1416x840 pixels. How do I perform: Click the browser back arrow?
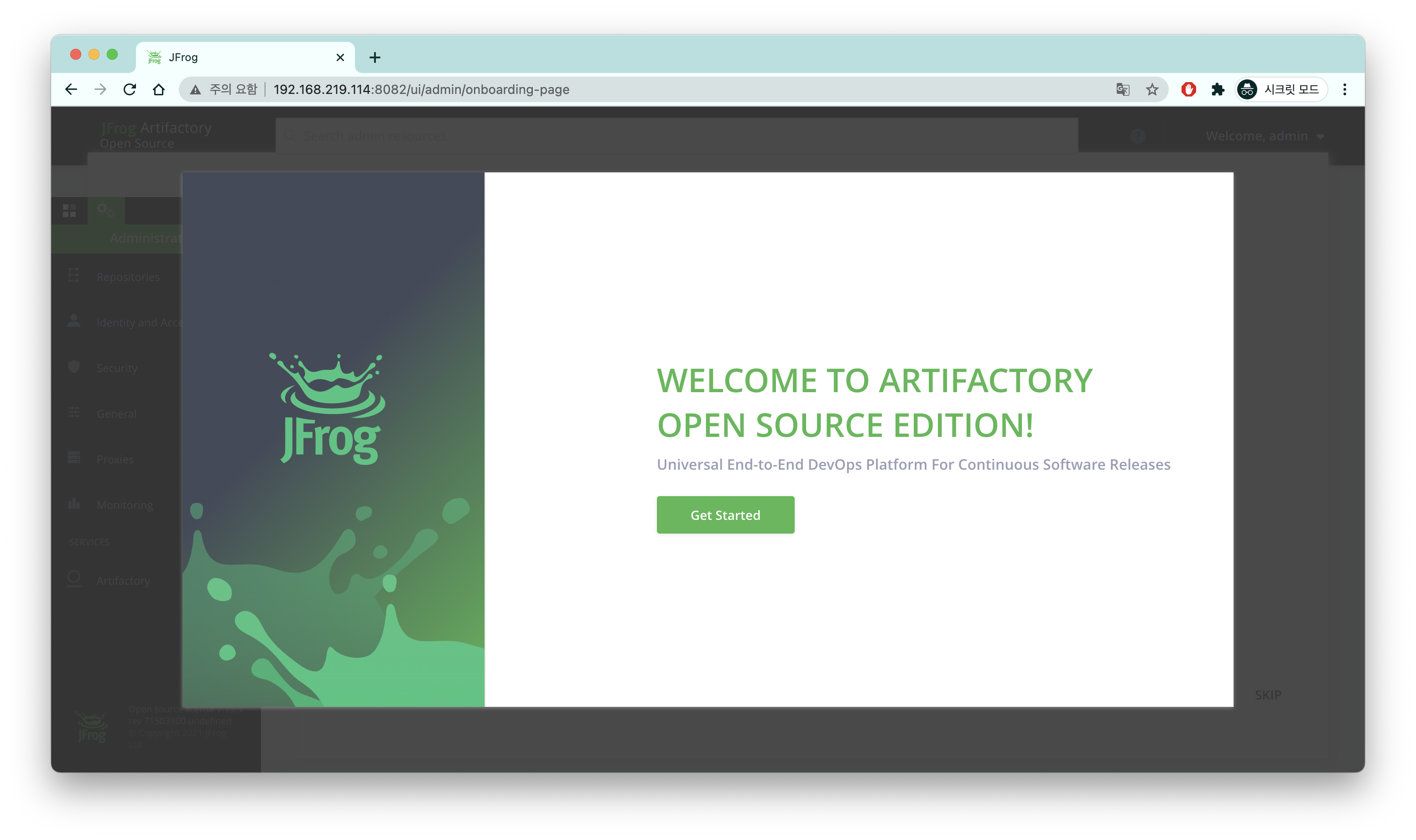pyautogui.click(x=71, y=89)
